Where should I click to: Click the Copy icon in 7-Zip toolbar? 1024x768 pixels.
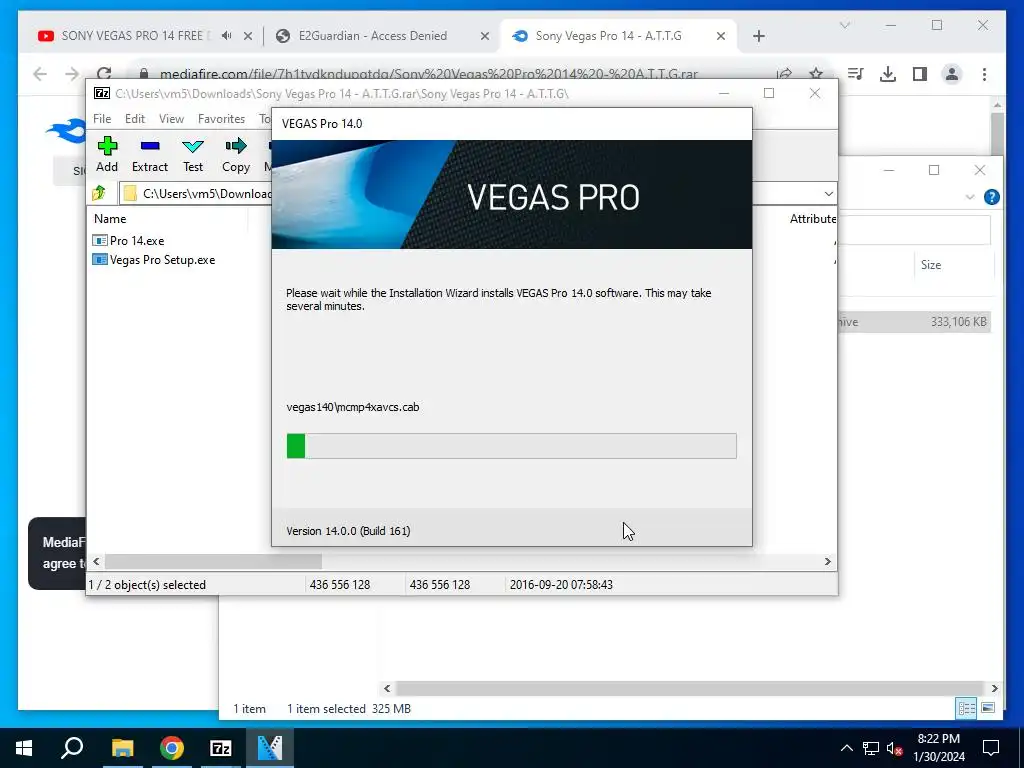pyautogui.click(x=236, y=154)
